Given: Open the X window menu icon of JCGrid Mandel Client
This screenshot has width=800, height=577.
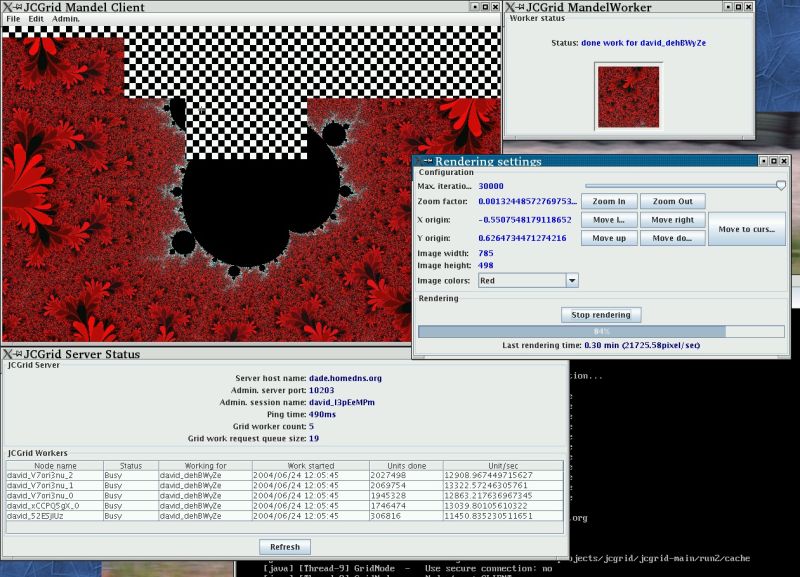Looking at the screenshot, I should point(7,7).
